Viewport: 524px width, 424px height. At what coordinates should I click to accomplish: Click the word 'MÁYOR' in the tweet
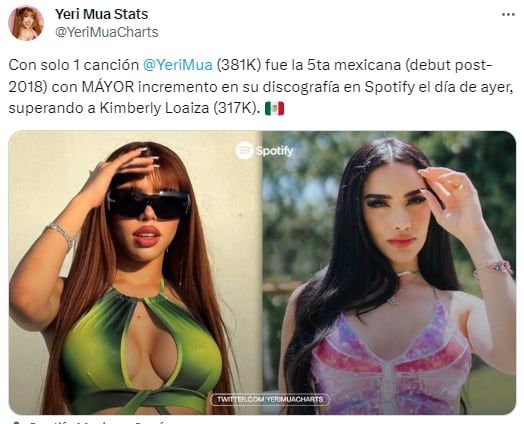point(108,87)
